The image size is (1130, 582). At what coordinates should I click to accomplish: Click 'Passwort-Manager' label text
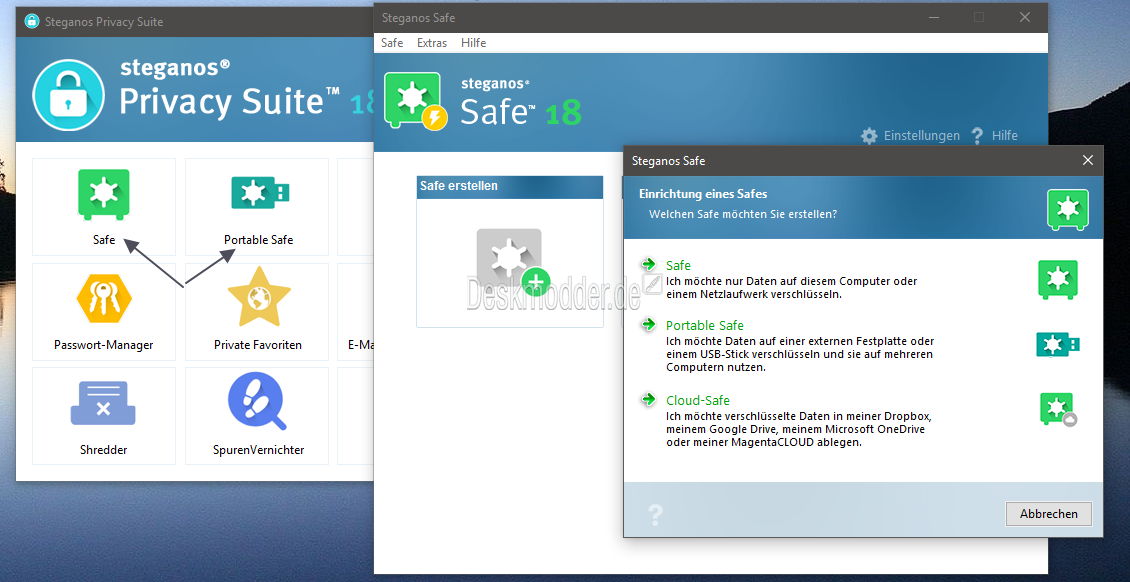point(104,345)
